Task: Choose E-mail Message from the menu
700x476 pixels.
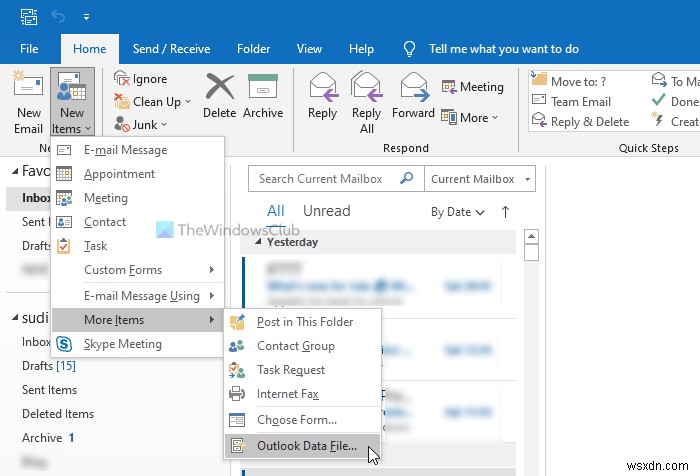Action: tap(138, 150)
